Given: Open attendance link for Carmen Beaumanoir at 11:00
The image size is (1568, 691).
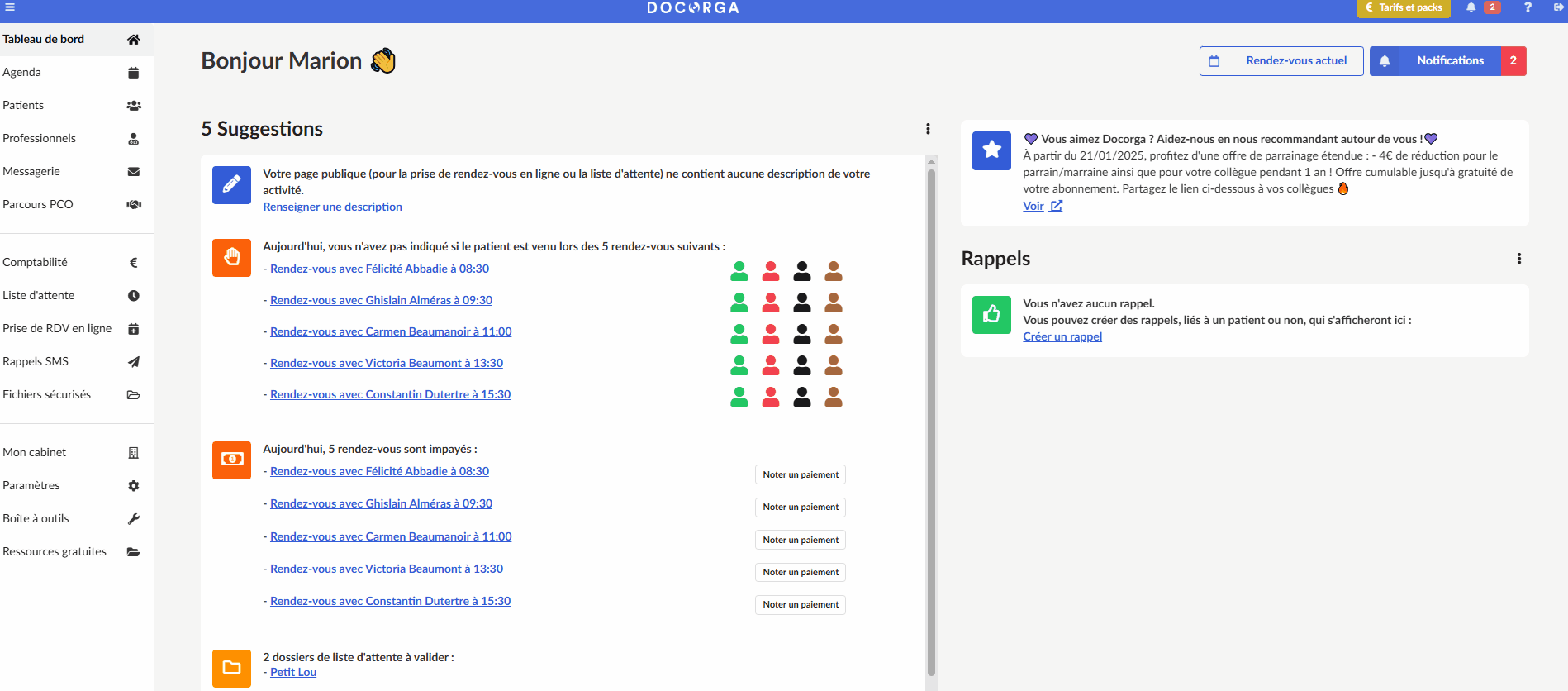Looking at the screenshot, I should (x=391, y=331).
